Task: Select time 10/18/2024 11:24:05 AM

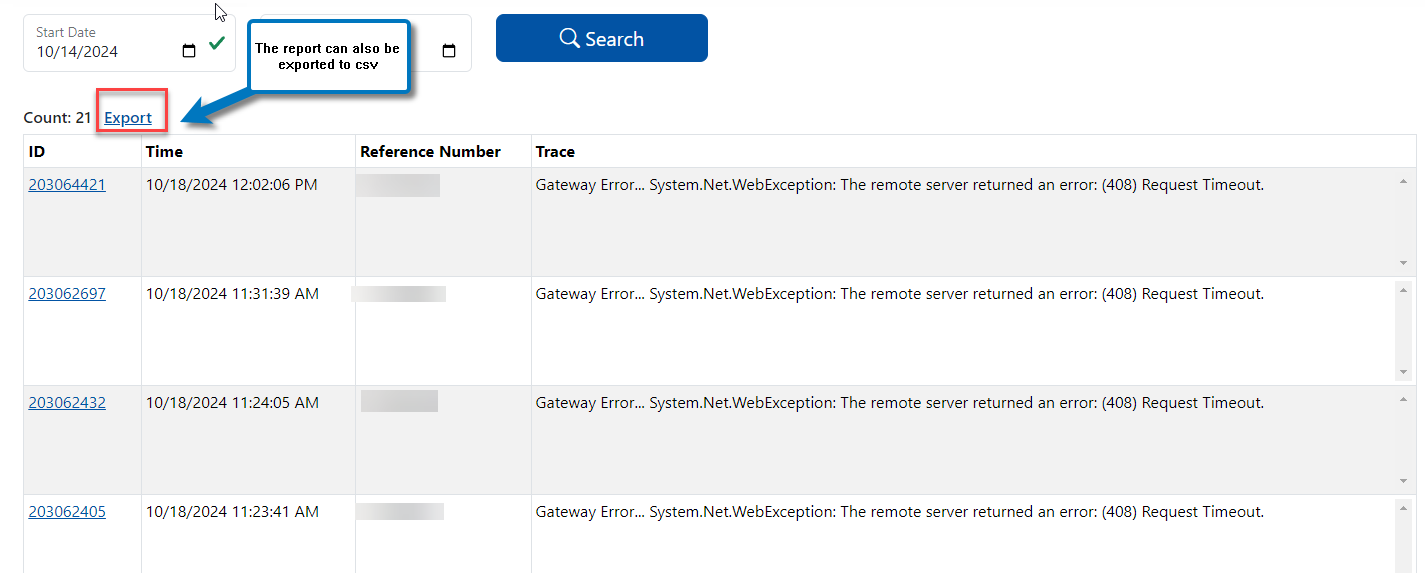Action: pos(232,402)
